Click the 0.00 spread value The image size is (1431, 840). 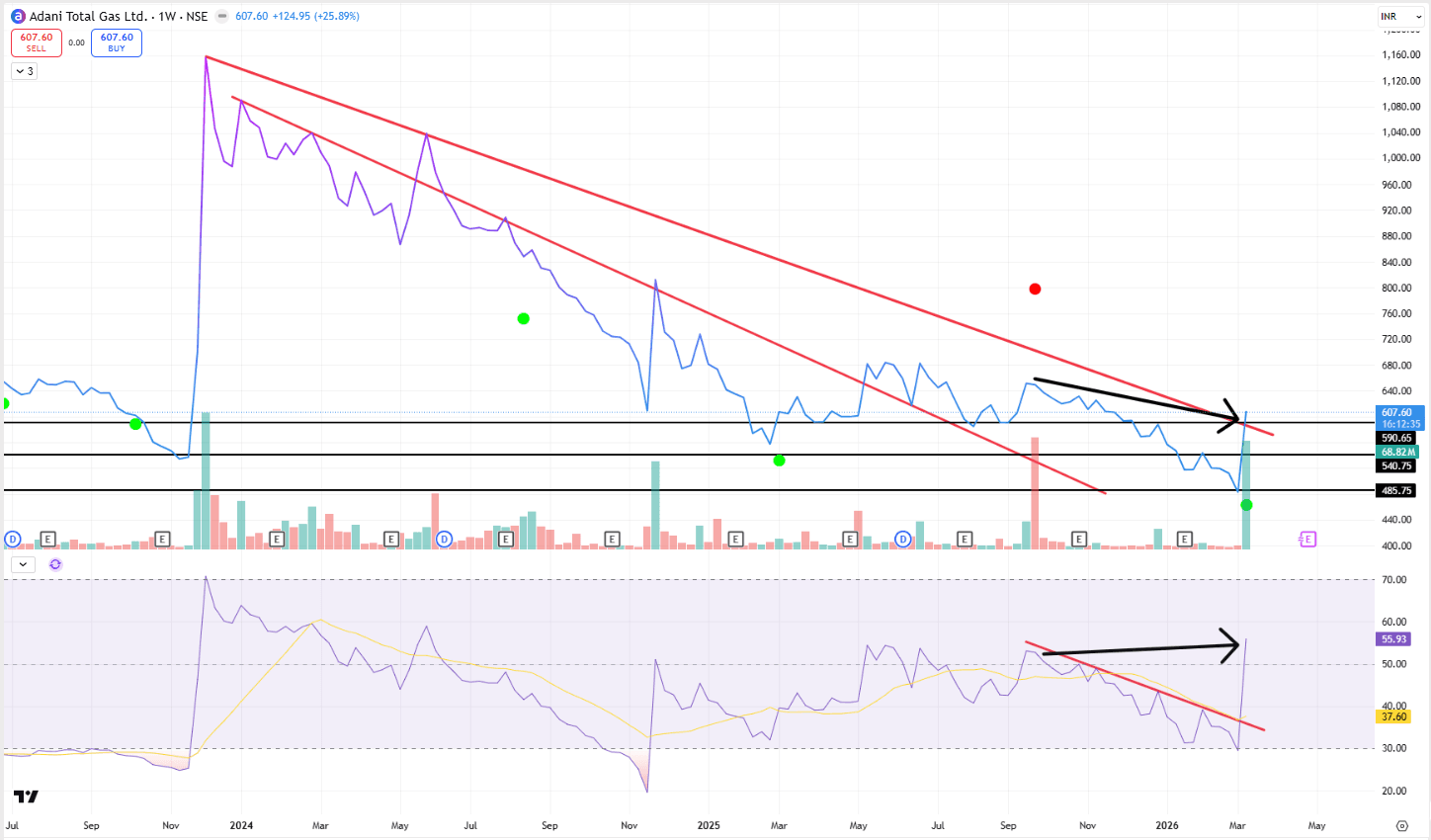(76, 42)
